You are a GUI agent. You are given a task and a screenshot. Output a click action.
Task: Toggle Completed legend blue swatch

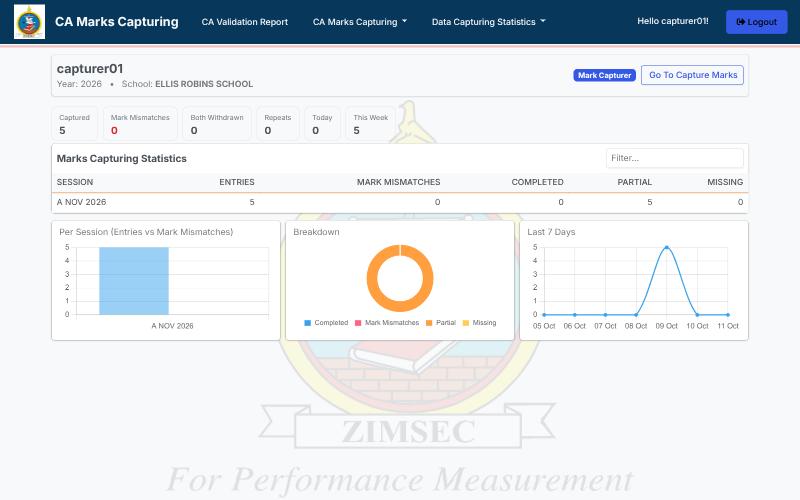[308, 323]
